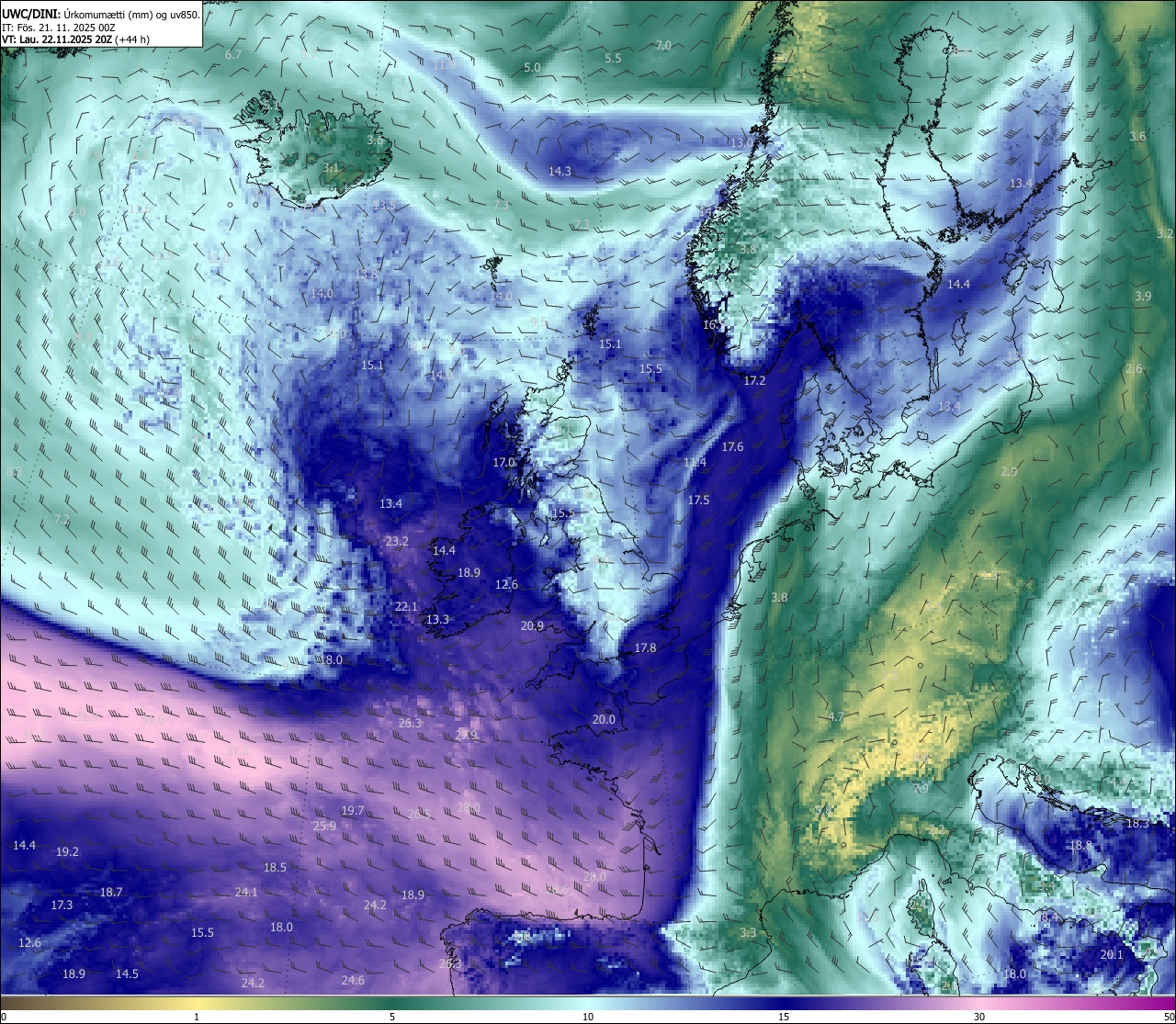Select the 14.5 value label
Image resolution: width=1176 pixels, height=1024 pixels.
(x=127, y=973)
